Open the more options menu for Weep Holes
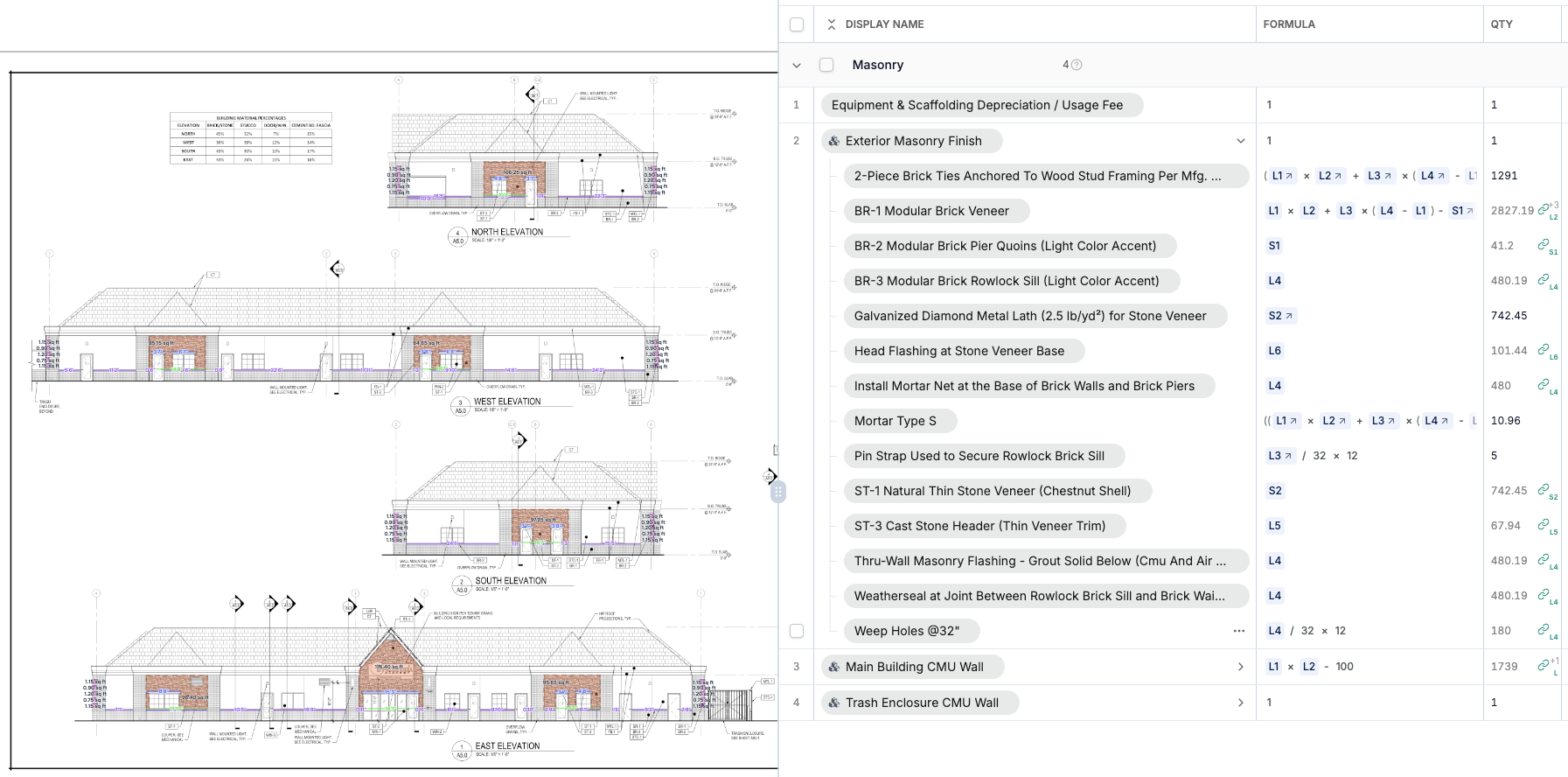Viewport: 1568px width, 777px height. [1239, 631]
